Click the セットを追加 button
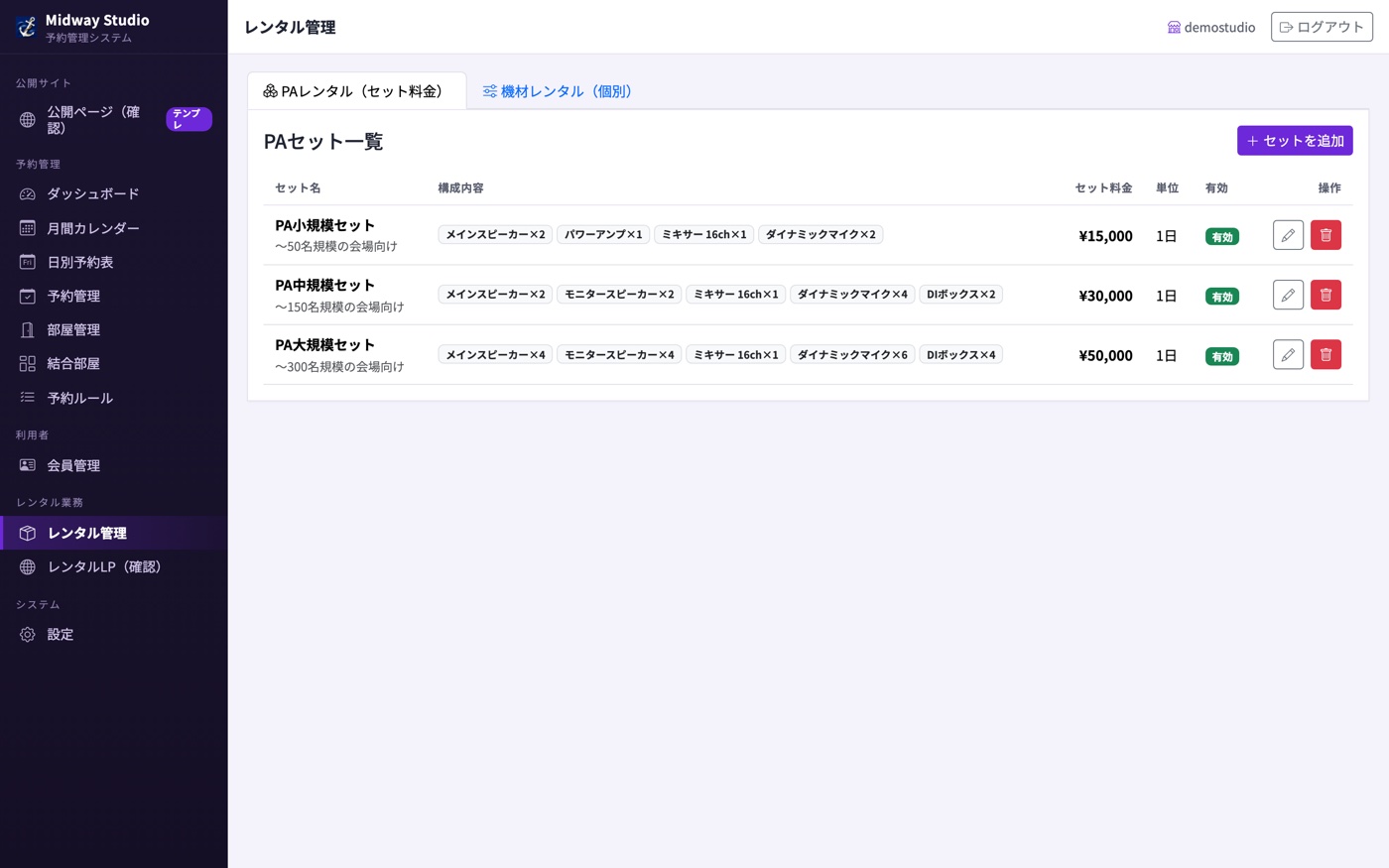 tap(1295, 141)
